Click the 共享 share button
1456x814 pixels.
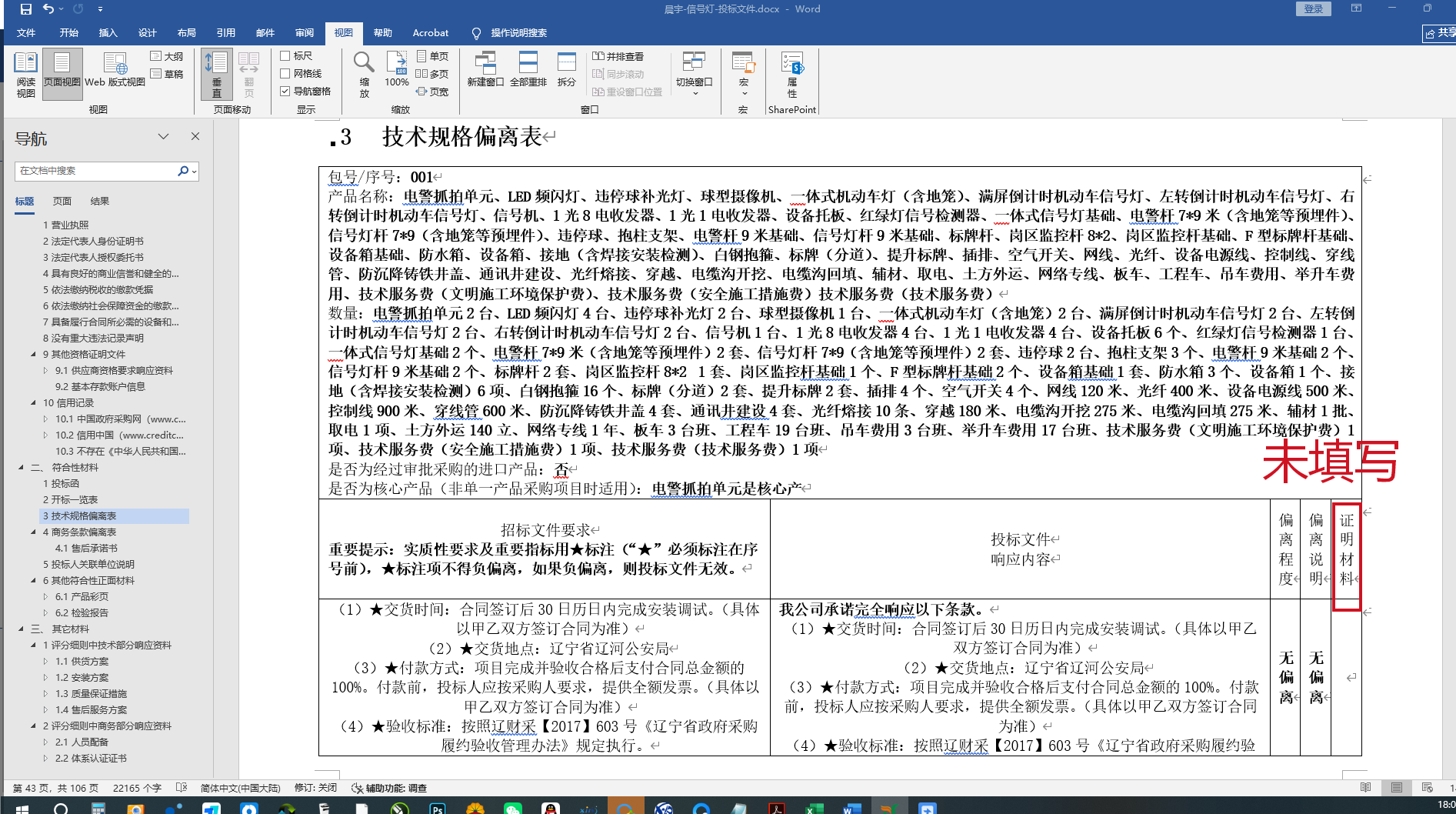(x=1440, y=33)
